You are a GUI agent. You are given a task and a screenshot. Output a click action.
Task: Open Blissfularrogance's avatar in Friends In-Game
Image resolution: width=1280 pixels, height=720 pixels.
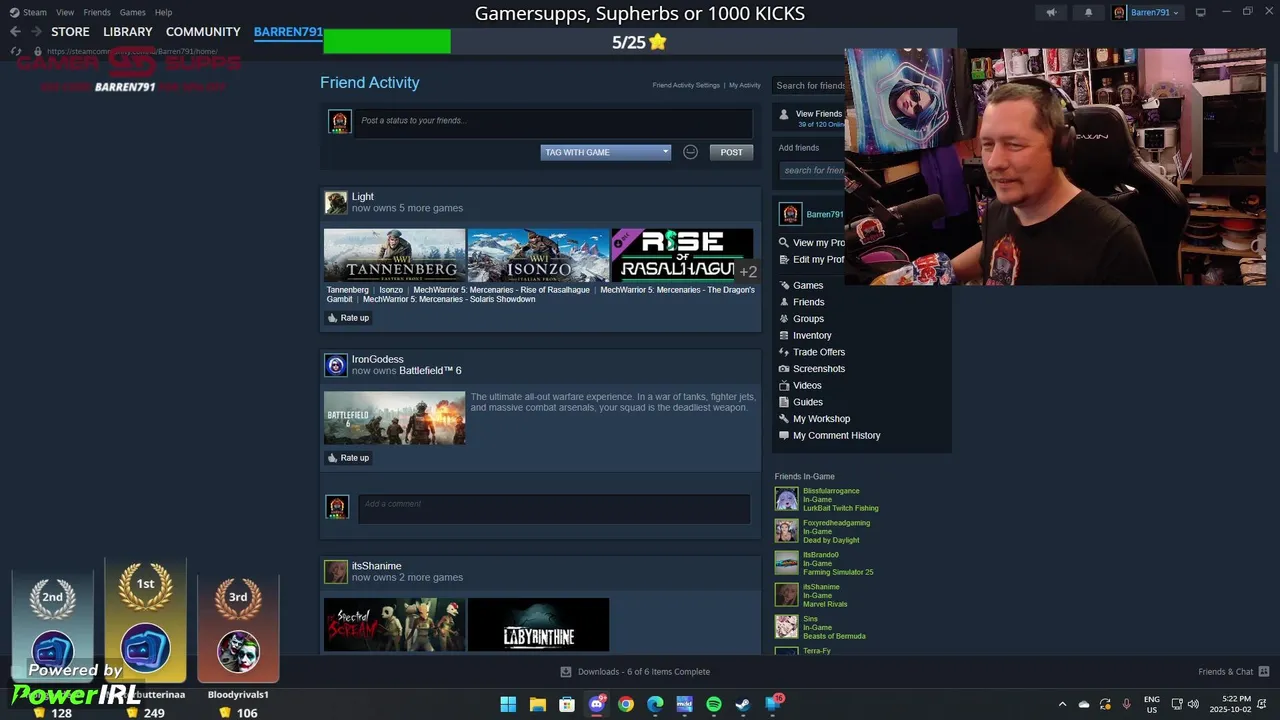786,499
